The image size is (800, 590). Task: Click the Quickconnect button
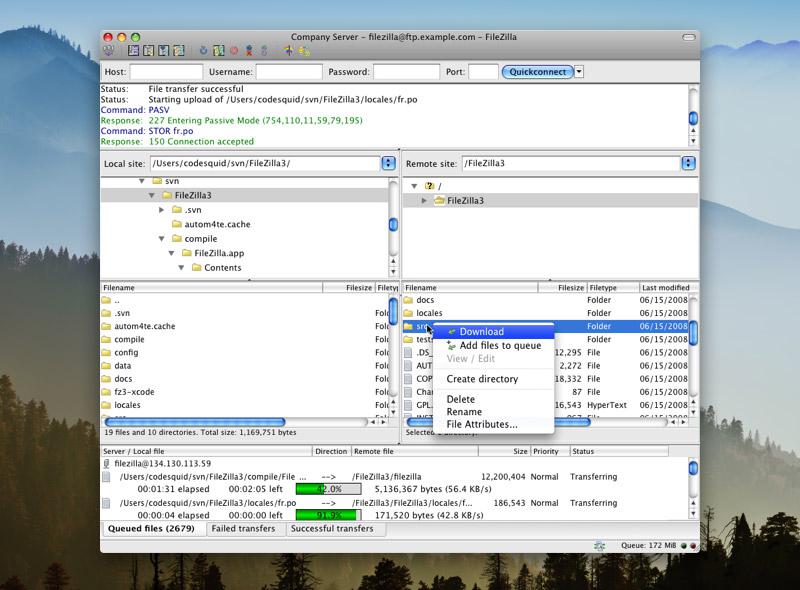point(537,72)
